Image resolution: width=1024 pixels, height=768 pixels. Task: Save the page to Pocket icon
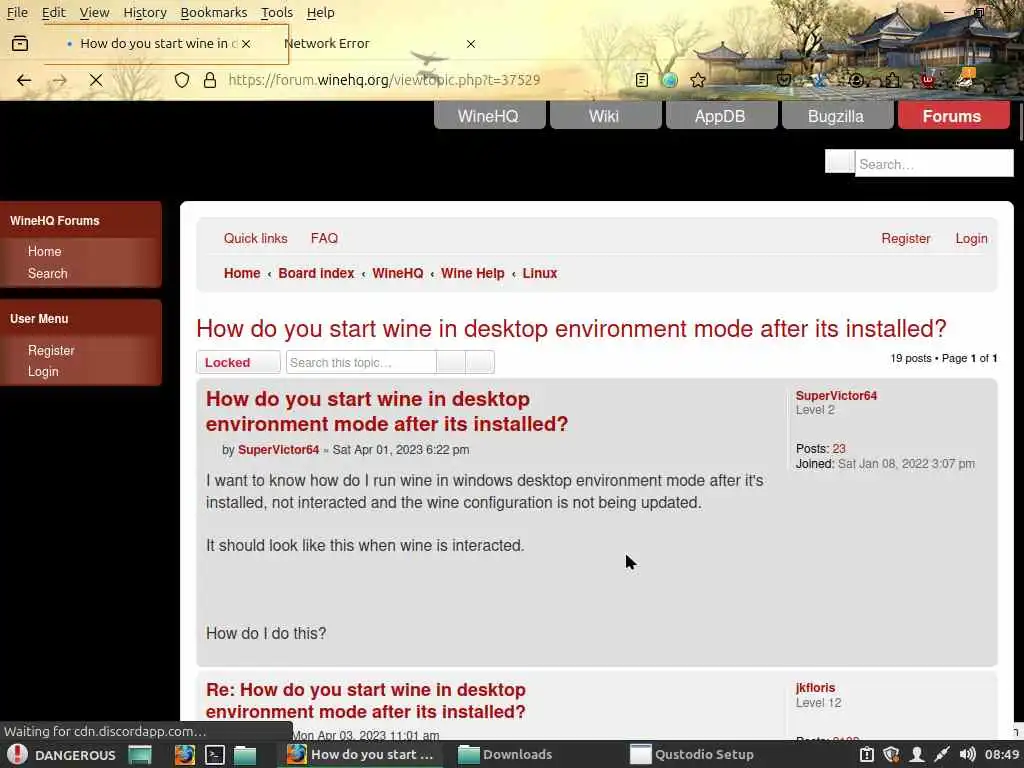784,80
